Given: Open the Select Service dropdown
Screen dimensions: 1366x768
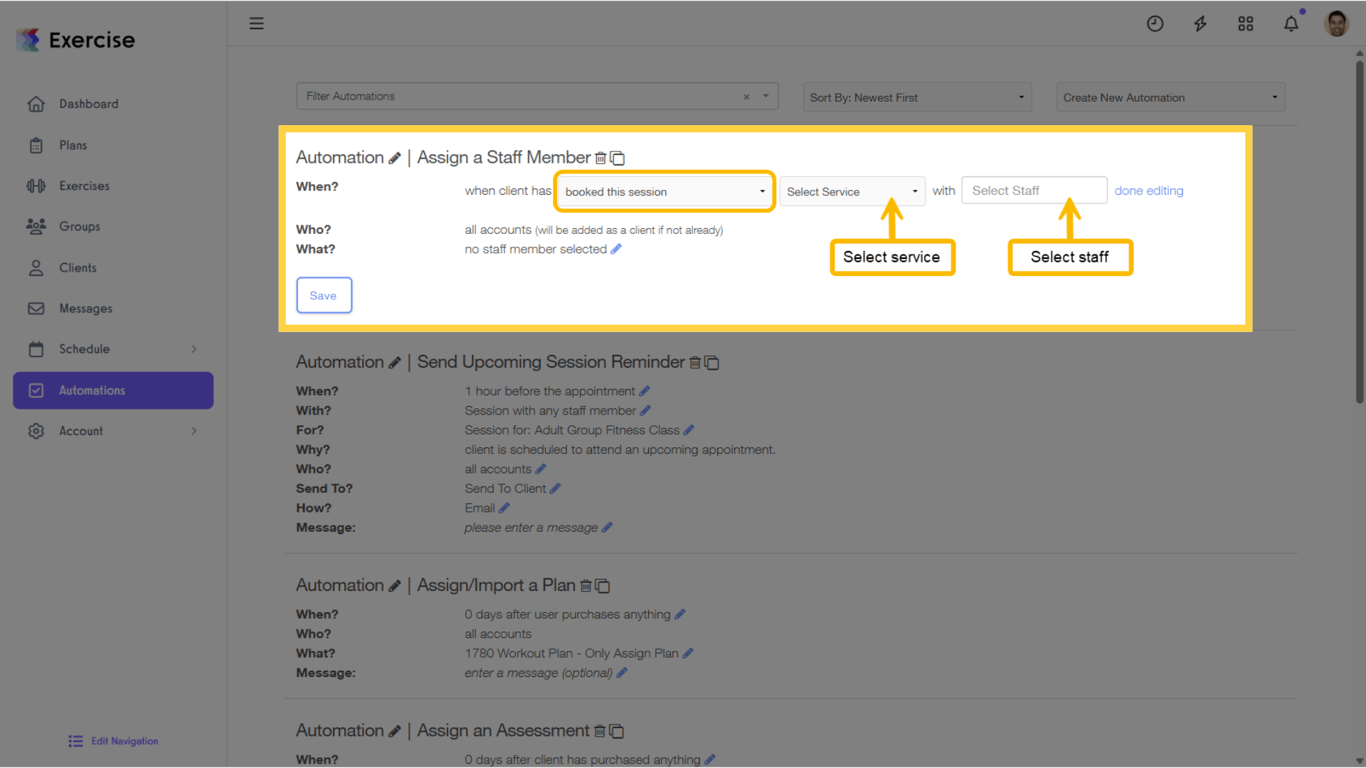Looking at the screenshot, I should point(852,190).
